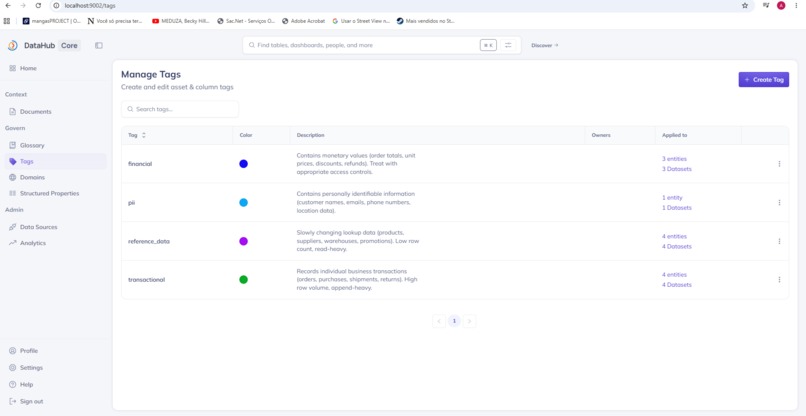
Task: Reload the page
Action: click(x=38, y=5)
